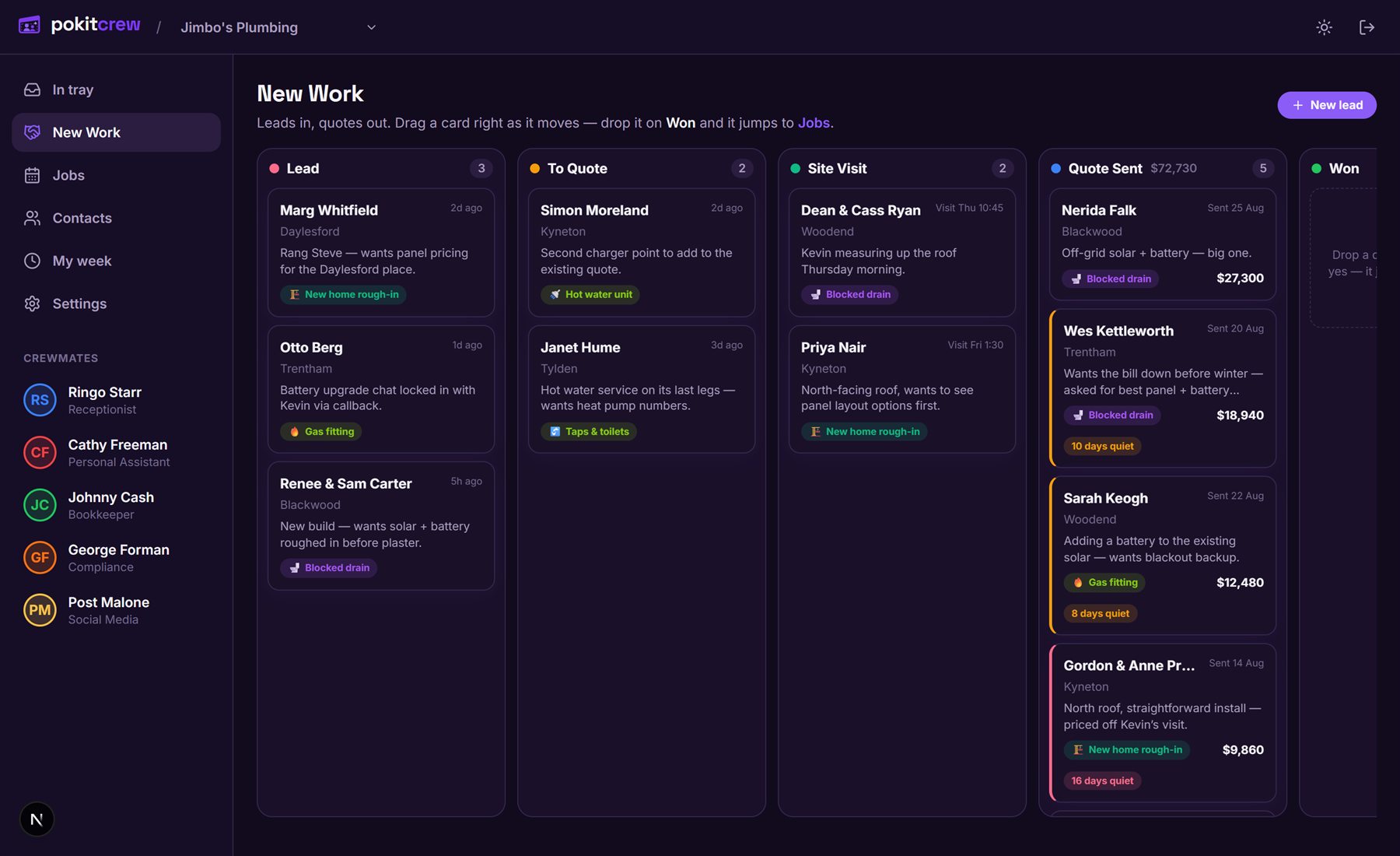Open Contacts from the sidebar
1400x856 pixels.
(116, 218)
